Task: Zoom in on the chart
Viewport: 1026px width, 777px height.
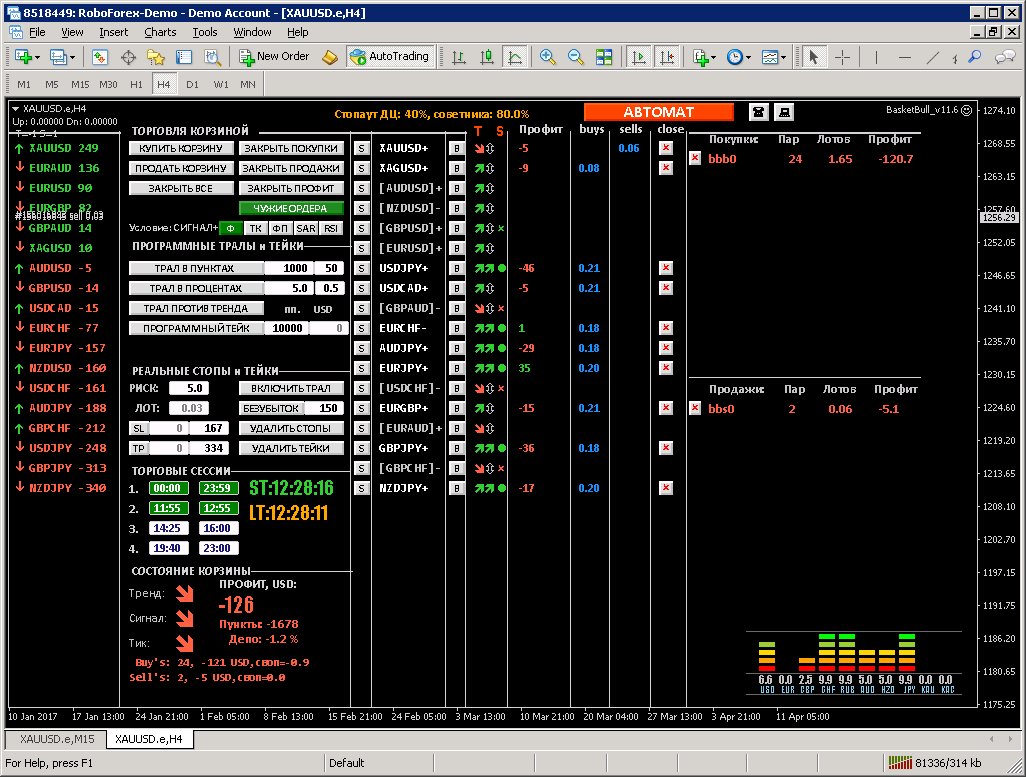Action: pyautogui.click(x=548, y=57)
